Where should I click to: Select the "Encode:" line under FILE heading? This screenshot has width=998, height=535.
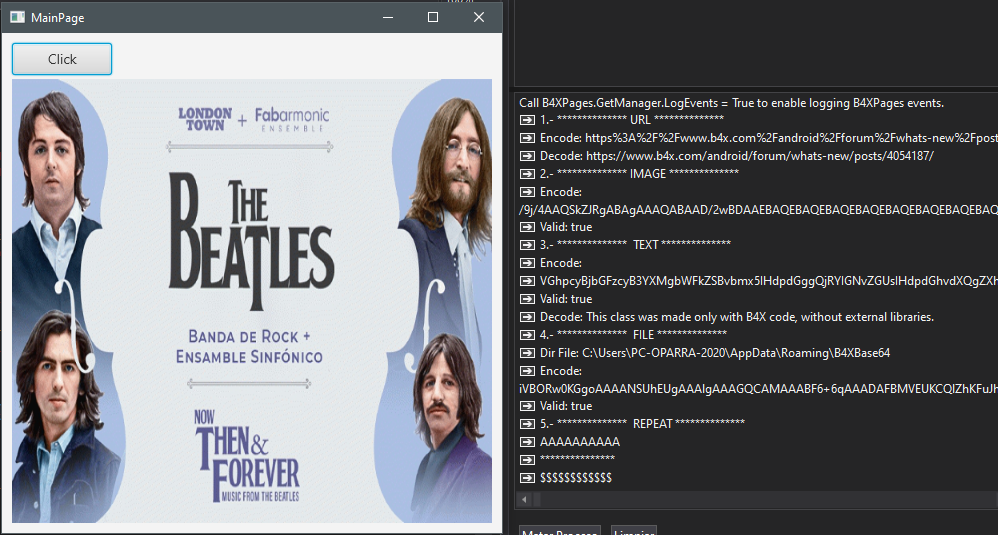click(561, 371)
